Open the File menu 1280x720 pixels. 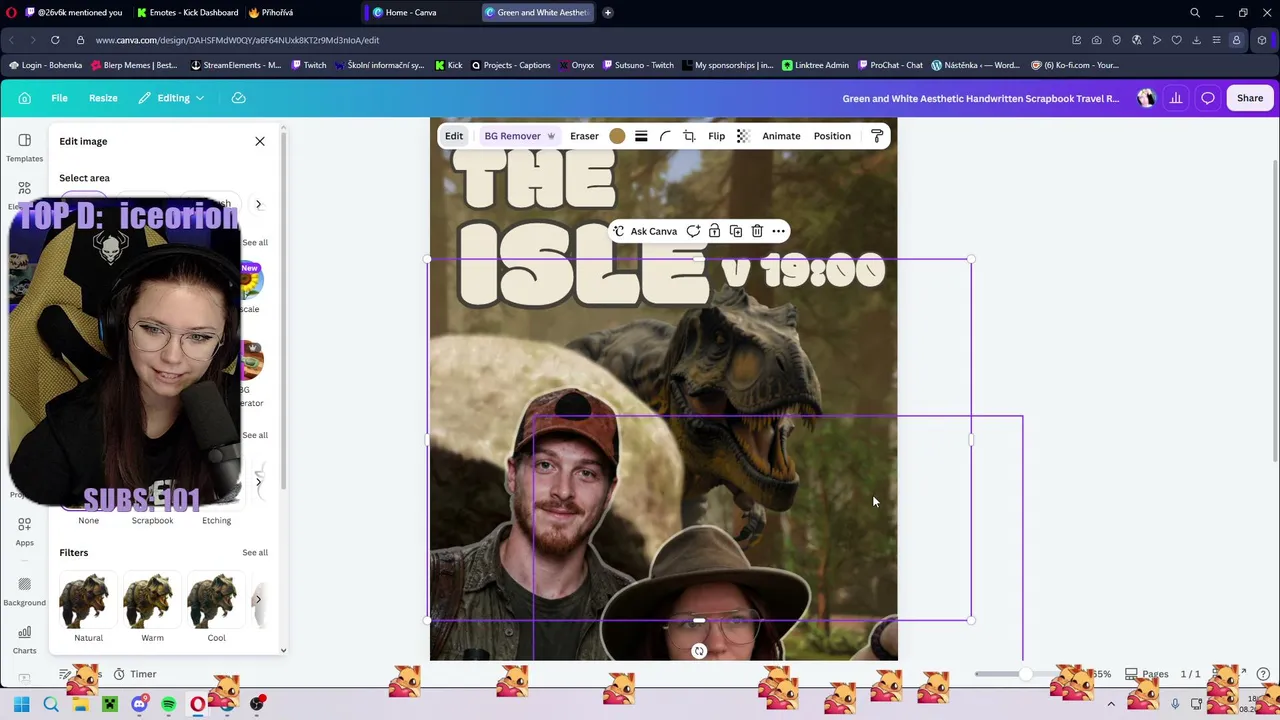59,98
